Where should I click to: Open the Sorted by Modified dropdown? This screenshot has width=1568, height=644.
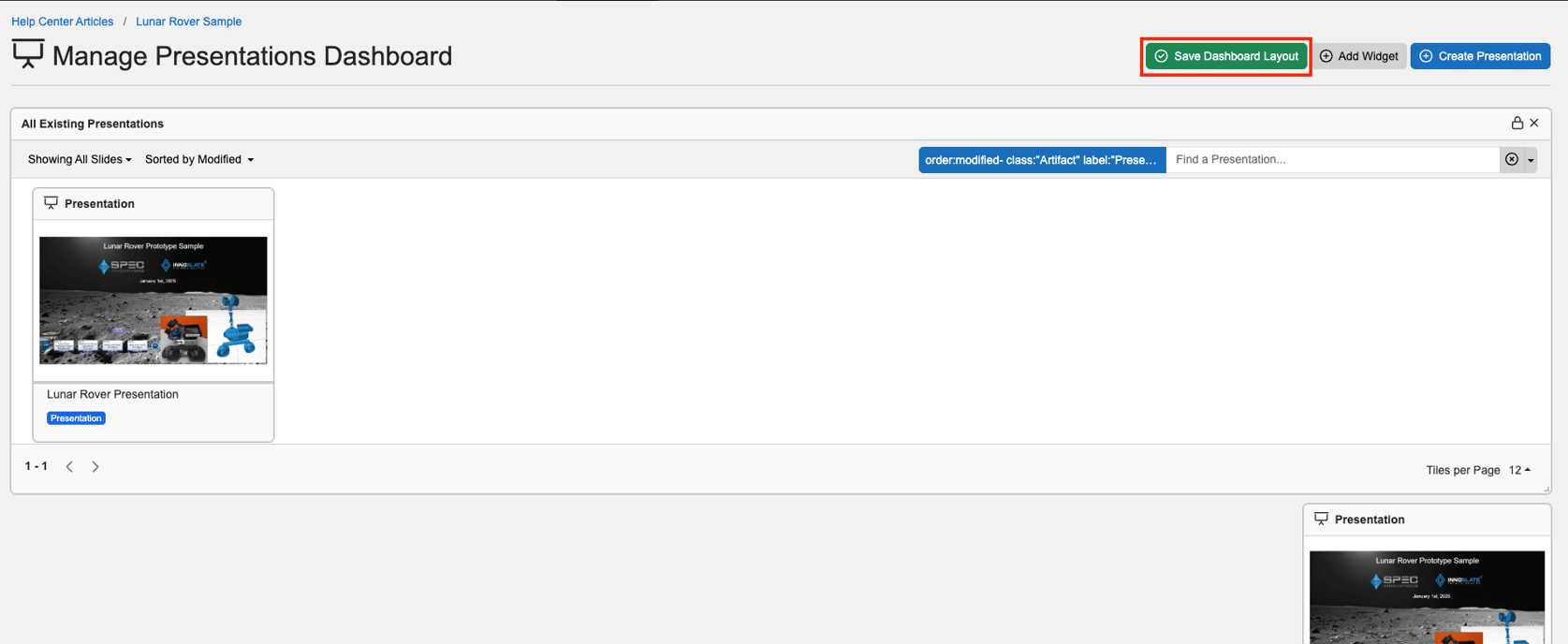199,159
